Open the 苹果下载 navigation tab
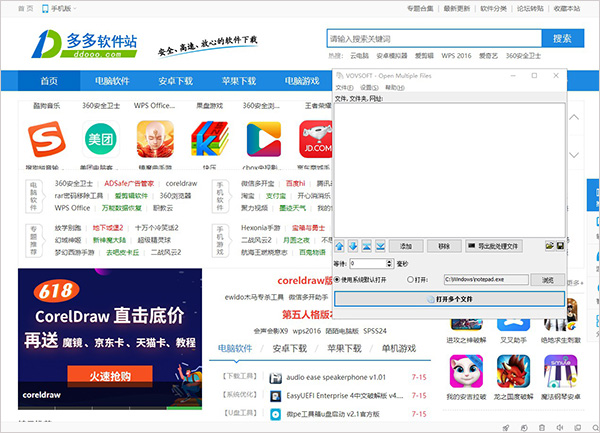This screenshot has width=600, height=433. (x=239, y=81)
